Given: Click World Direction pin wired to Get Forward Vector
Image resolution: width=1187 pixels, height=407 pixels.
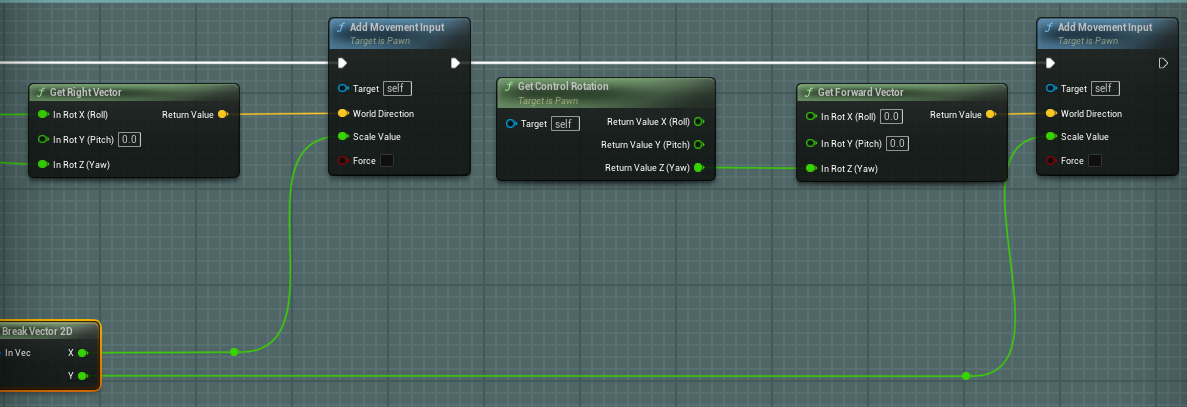Looking at the screenshot, I should click(x=1051, y=113).
